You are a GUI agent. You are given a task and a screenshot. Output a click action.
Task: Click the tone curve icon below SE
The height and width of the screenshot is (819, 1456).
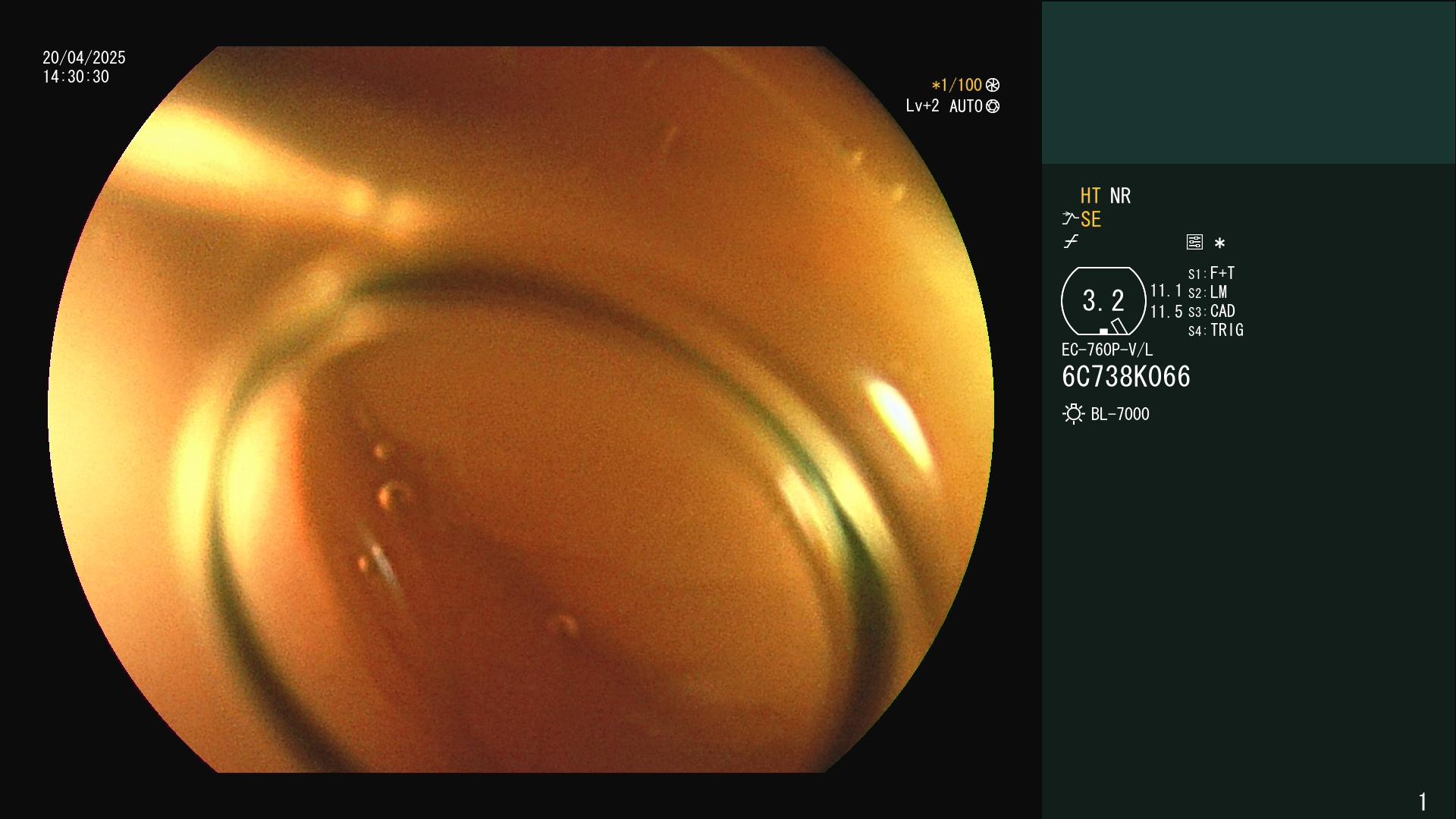[x=1071, y=242]
